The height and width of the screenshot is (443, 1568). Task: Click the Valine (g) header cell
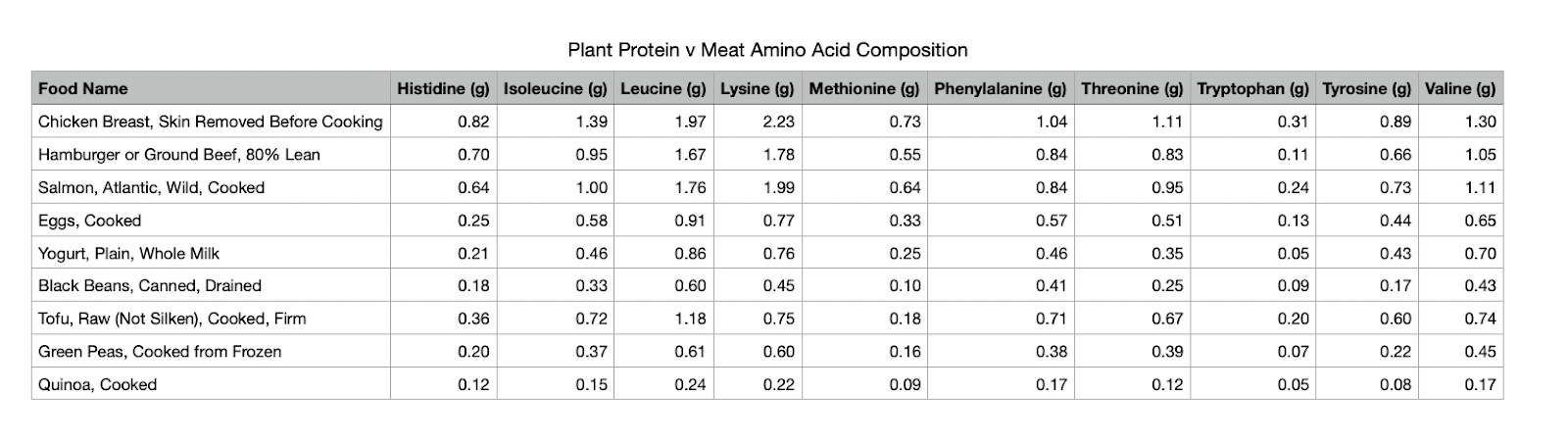(x=1460, y=88)
